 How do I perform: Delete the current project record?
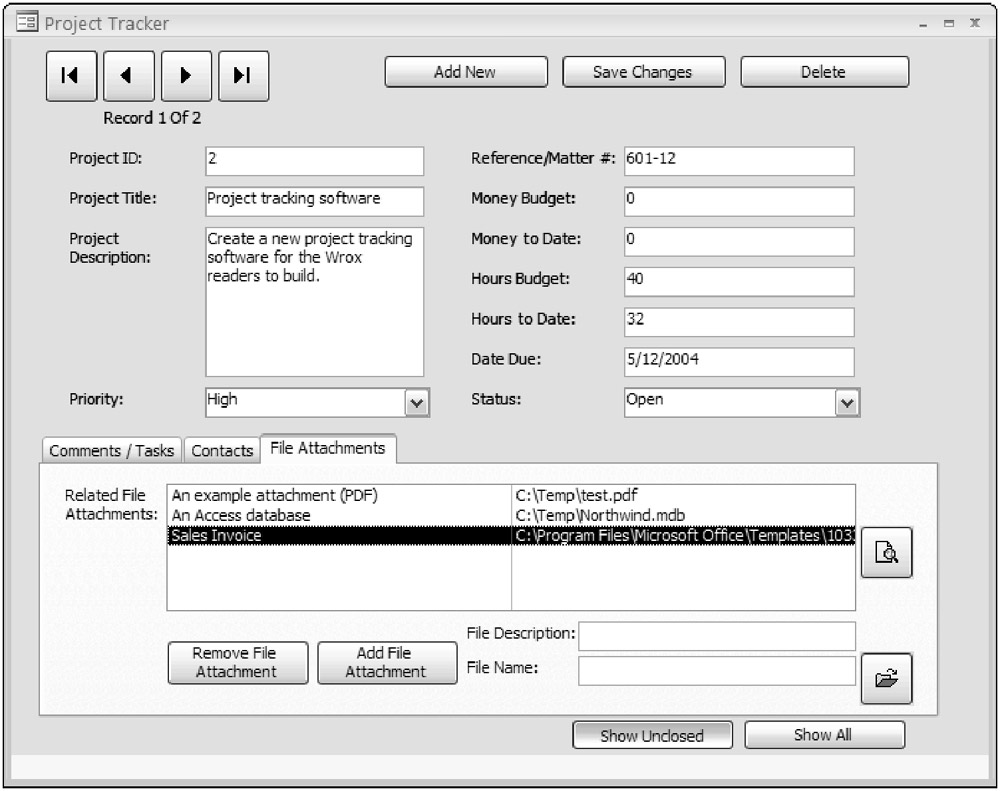[823, 72]
